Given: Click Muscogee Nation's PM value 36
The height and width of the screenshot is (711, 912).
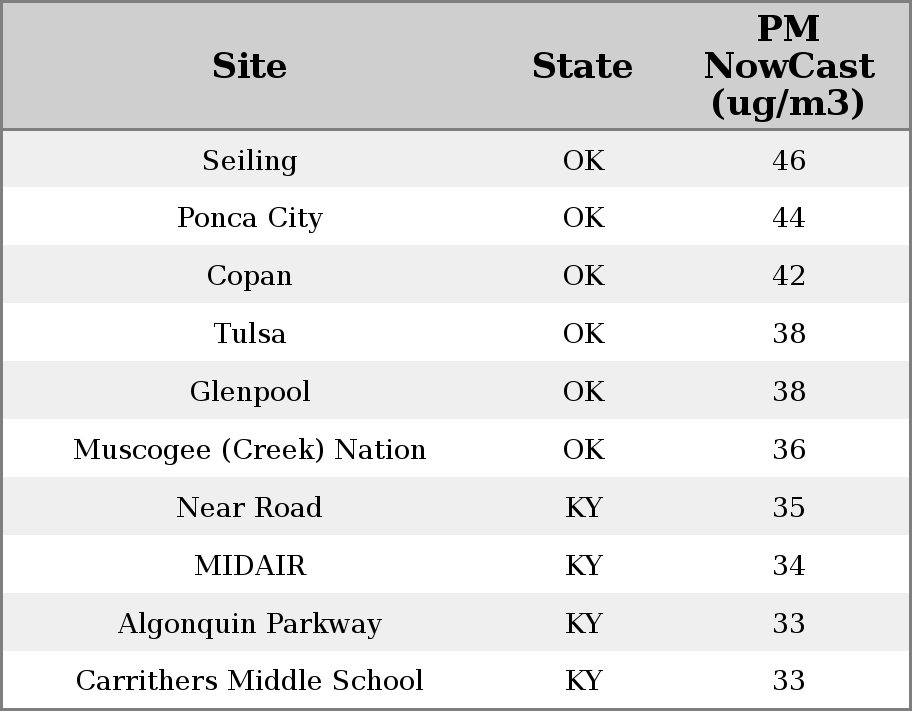Looking at the screenshot, I should tap(788, 450).
